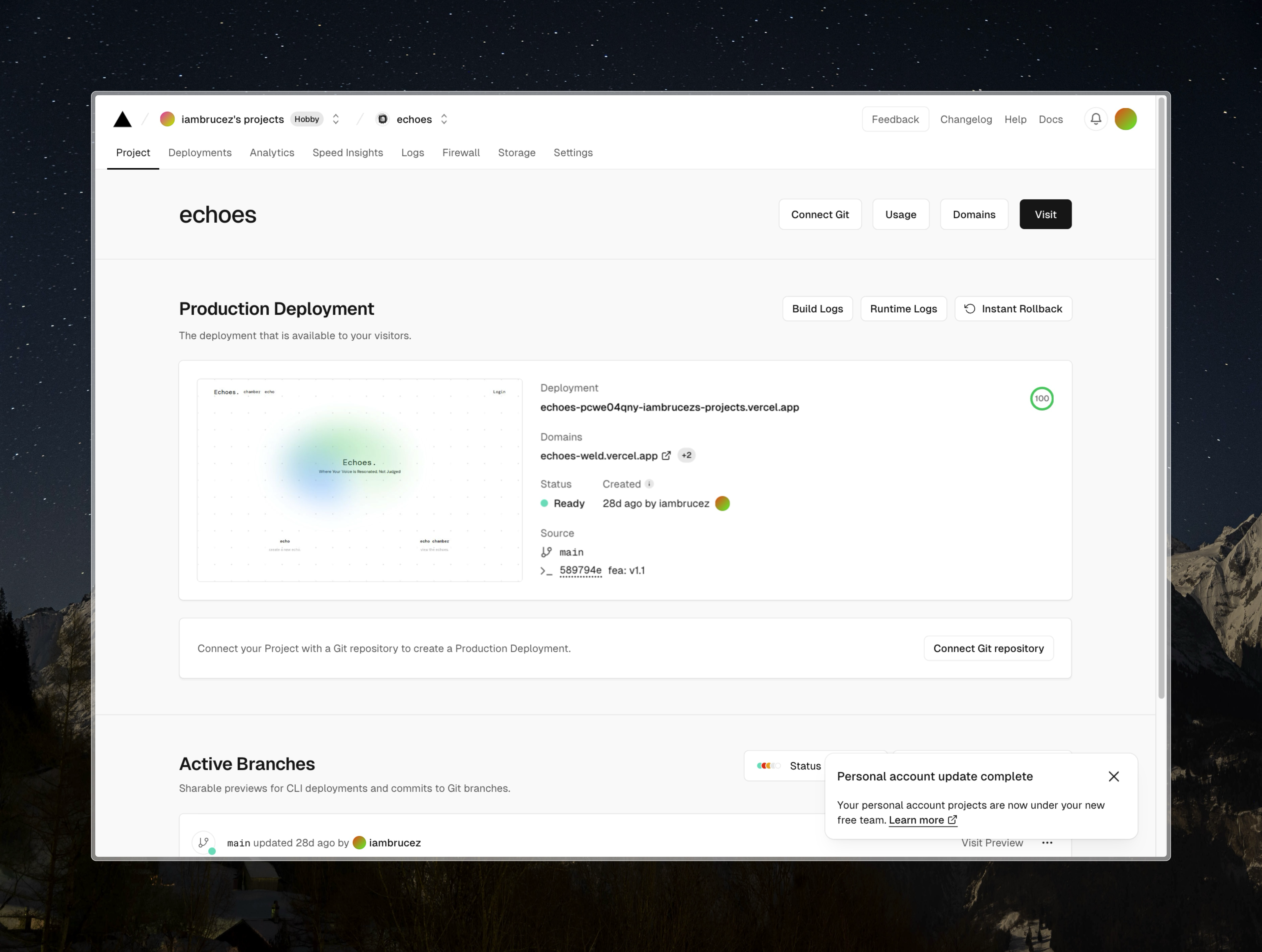1262x952 pixels.
Task: Click Visit Preview on main branch row
Action: (x=992, y=842)
